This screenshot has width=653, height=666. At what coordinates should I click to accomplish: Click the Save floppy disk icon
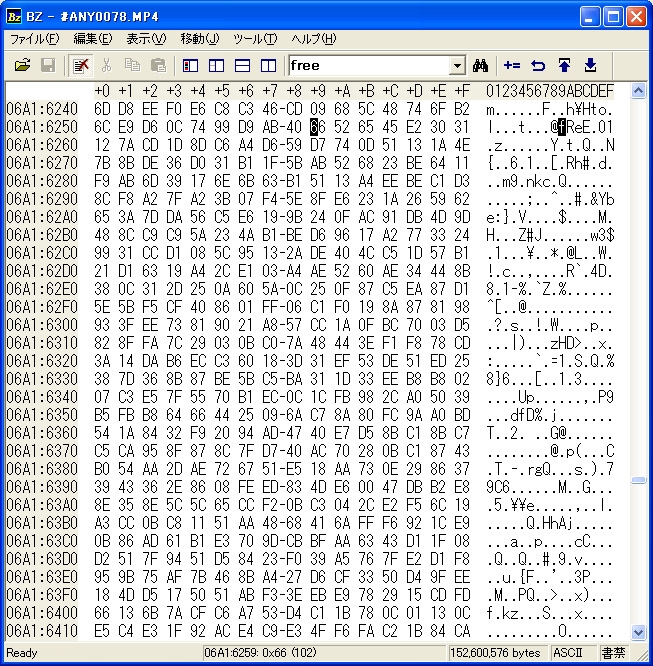point(48,65)
